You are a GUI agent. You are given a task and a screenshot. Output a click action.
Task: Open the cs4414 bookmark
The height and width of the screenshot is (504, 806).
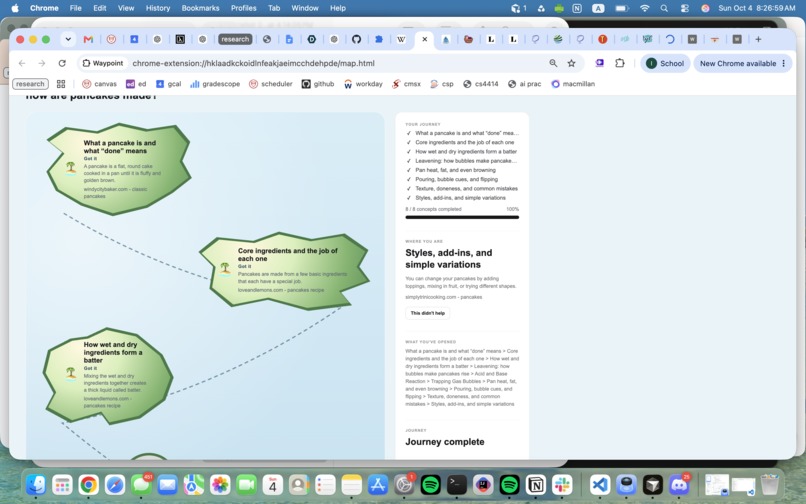pyautogui.click(x=481, y=84)
